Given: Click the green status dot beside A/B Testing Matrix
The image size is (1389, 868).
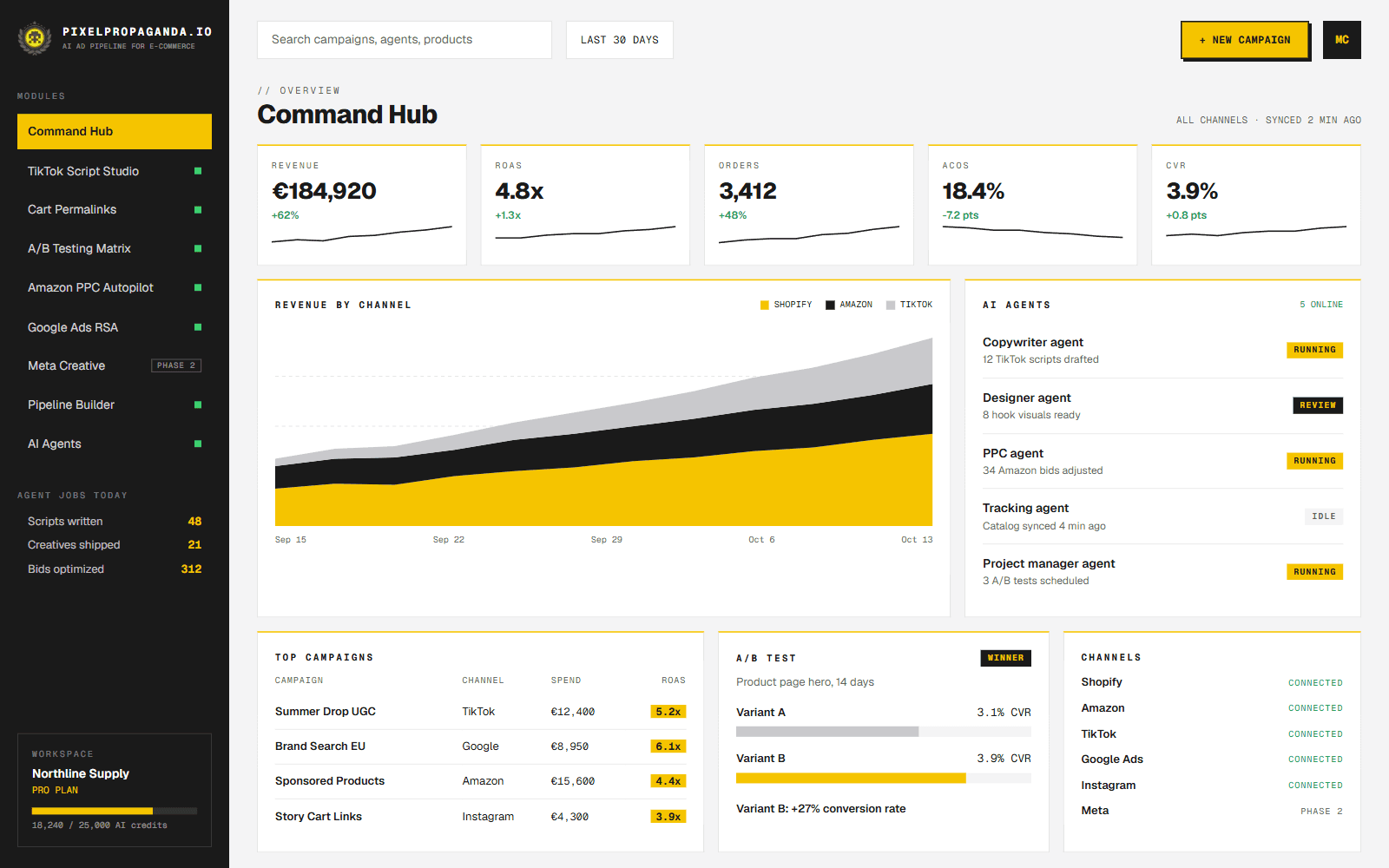Looking at the screenshot, I should tap(198, 249).
